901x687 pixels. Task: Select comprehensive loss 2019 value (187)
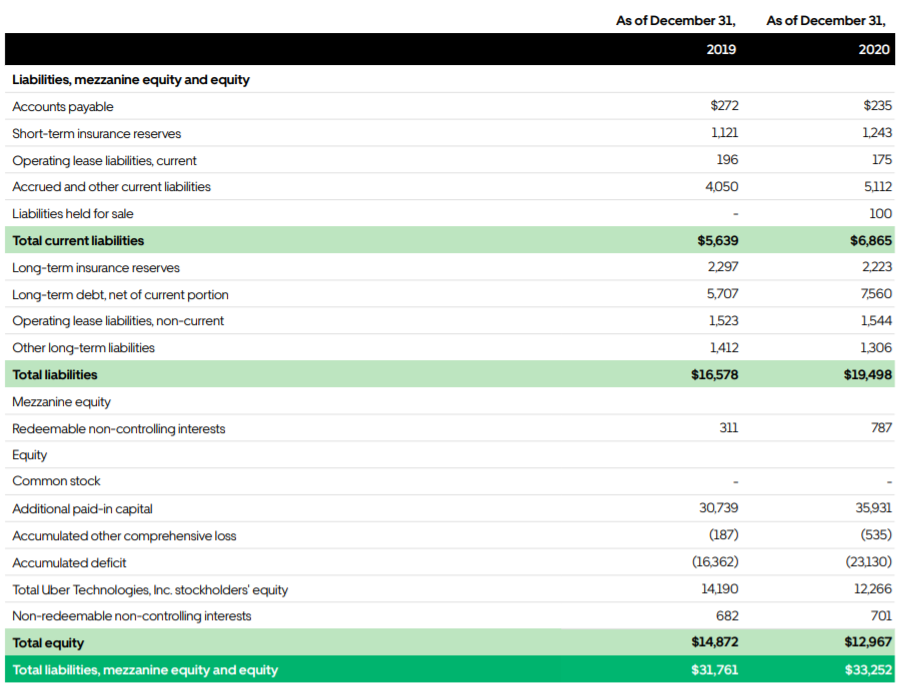[723, 535]
